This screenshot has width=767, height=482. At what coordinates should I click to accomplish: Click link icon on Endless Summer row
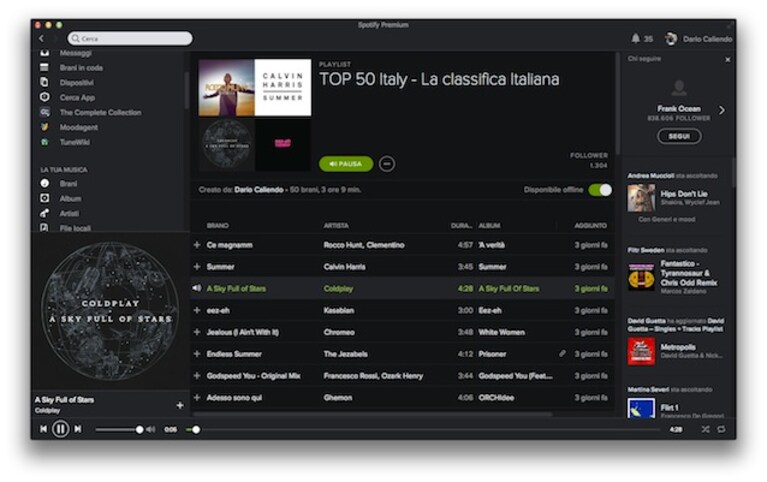pos(563,353)
